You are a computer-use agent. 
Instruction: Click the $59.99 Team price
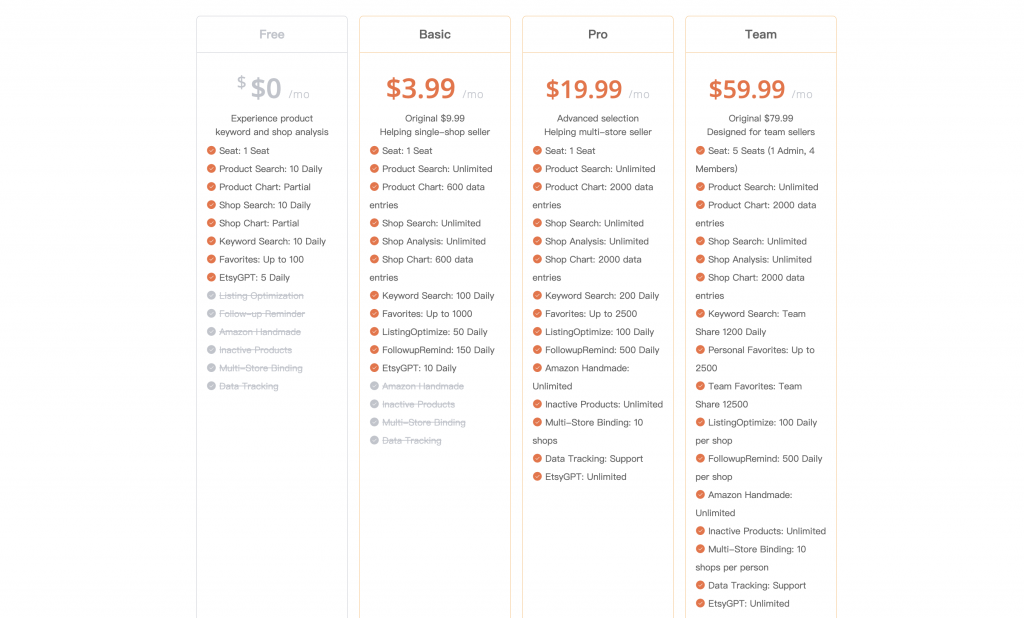pyautogui.click(x=747, y=89)
